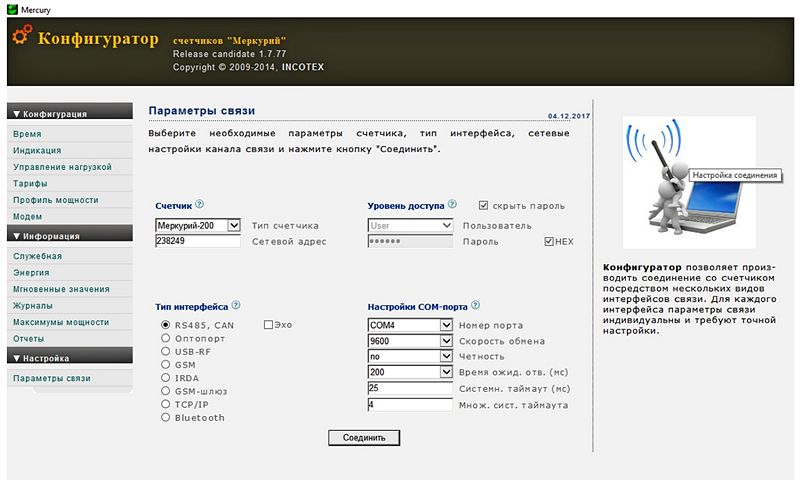Open the Пользователь User dropdown
This screenshot has width=800, height=480.
coord(410,225)
